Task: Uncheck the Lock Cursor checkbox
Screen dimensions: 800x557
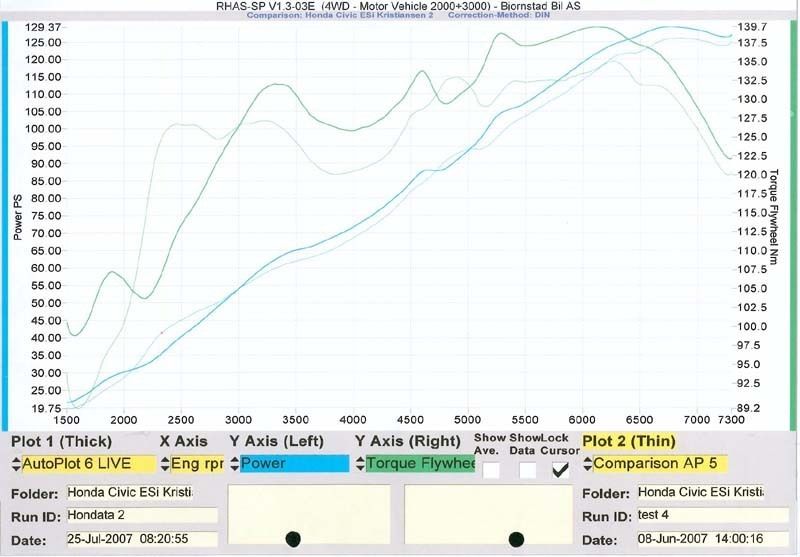Action: tap(561, 469)
